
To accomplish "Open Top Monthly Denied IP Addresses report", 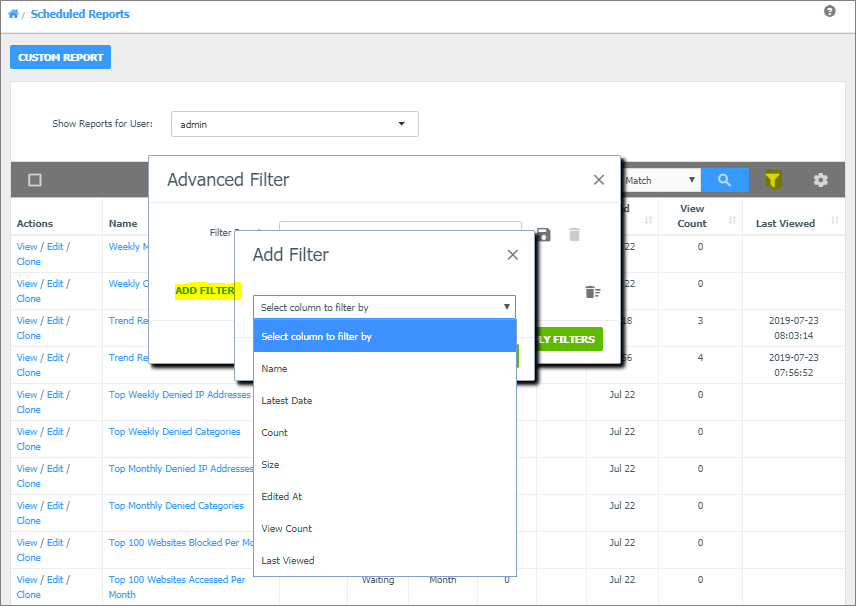I will [x=181, y=468].
